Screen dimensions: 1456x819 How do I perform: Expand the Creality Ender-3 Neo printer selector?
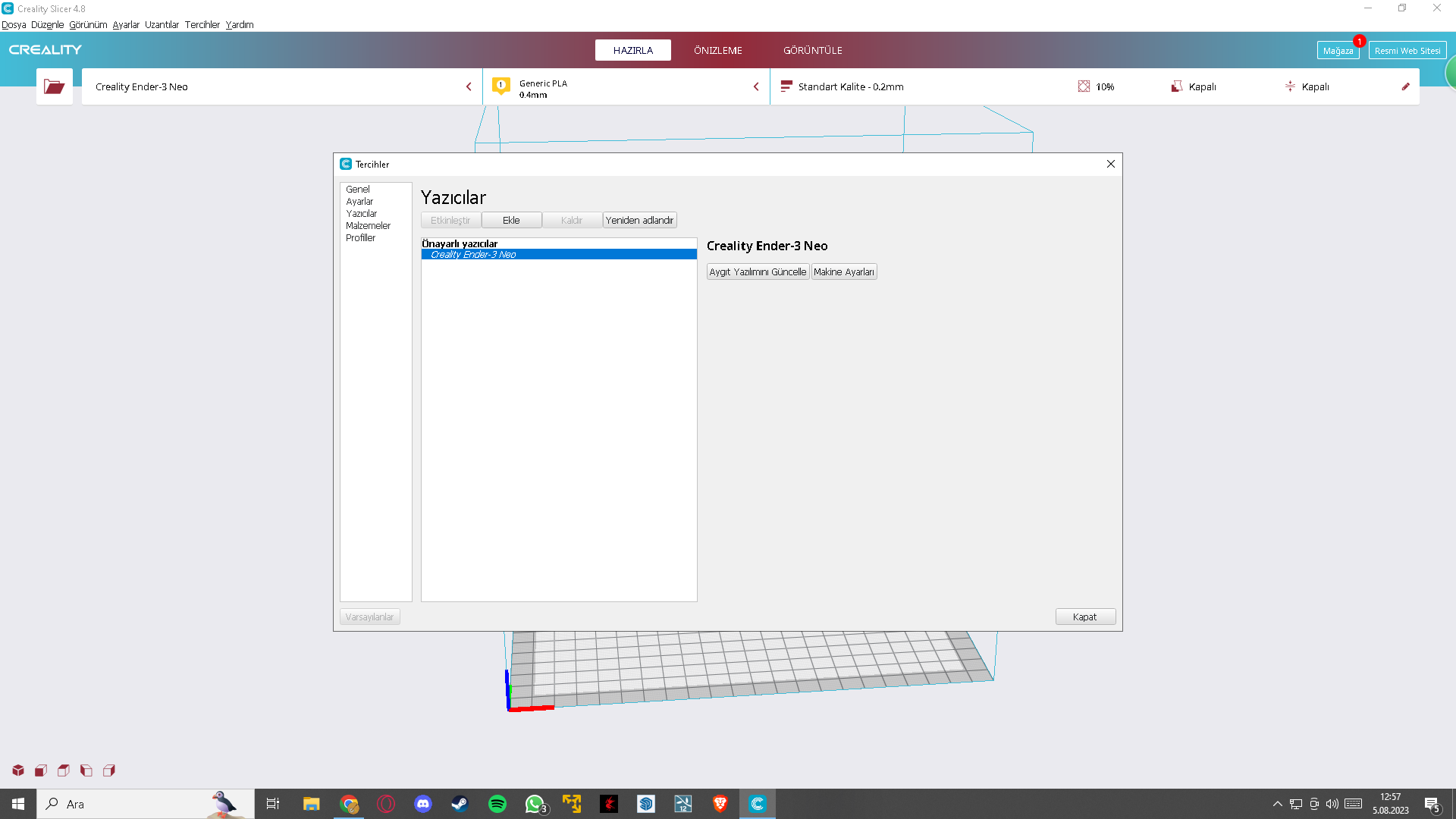281,86
